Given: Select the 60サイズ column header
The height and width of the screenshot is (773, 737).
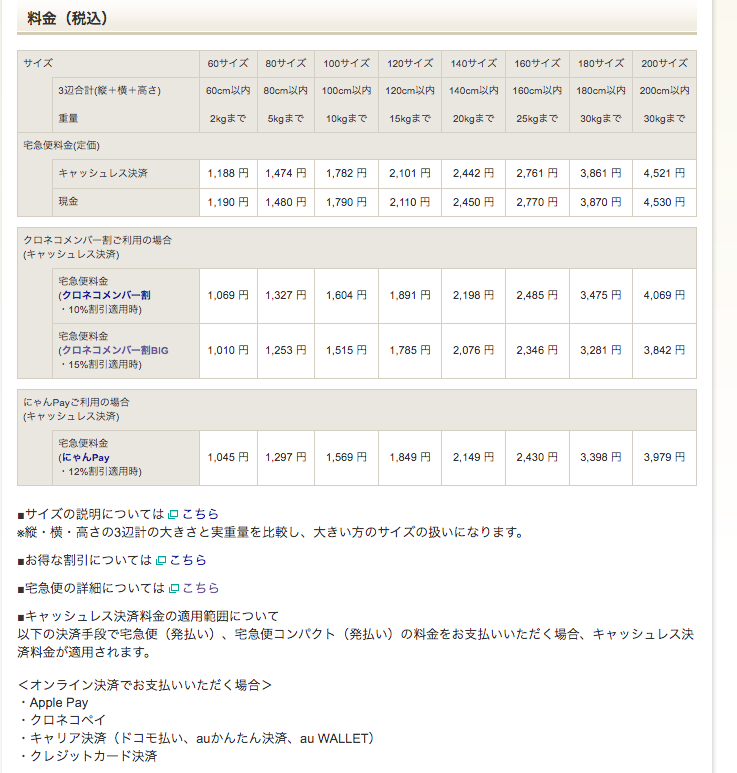Looking at the screenshot, I should click(228, 64).
